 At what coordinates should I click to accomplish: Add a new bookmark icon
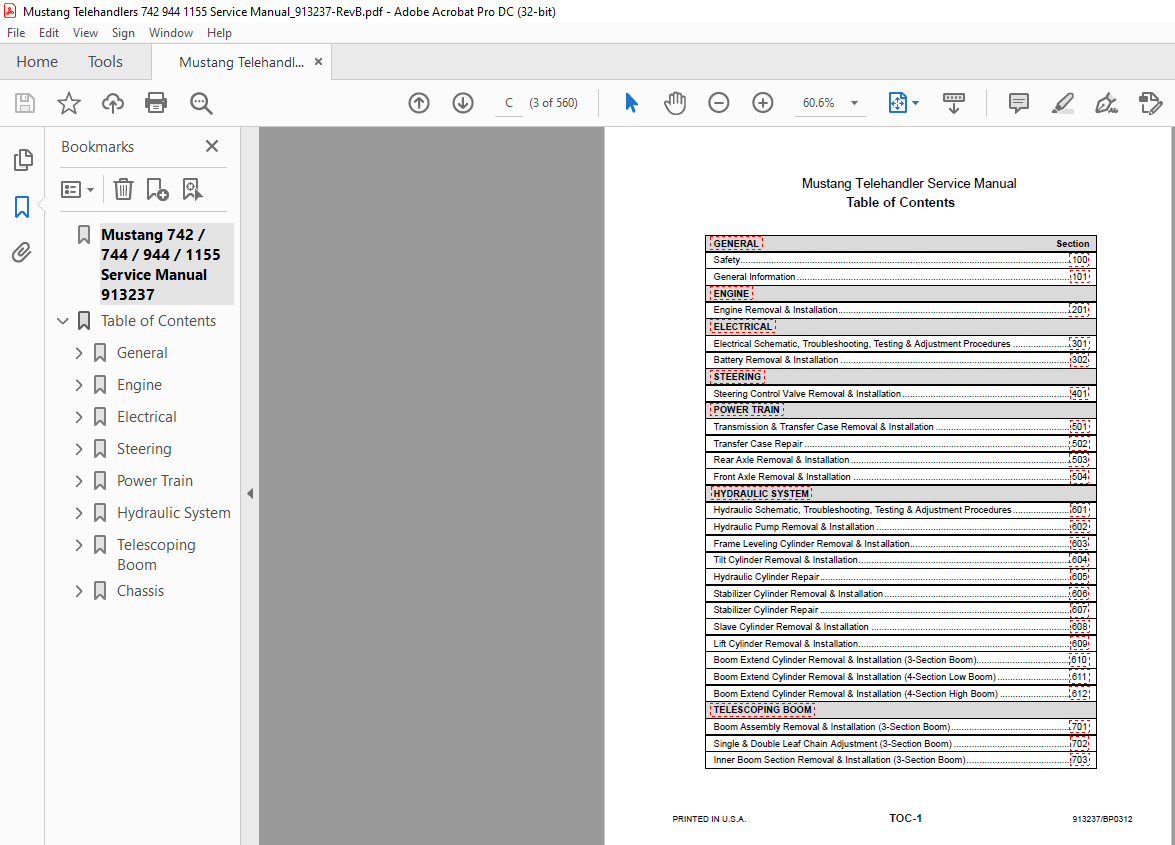(x=157, y=189)
